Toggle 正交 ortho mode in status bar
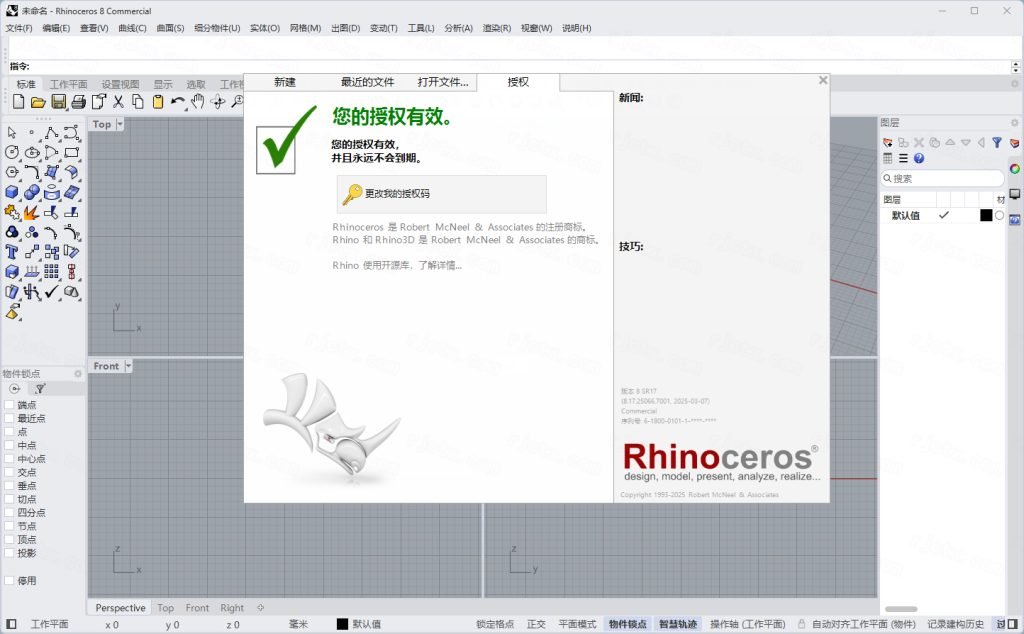Viewport: 1024px width, 634px height. [536, 624]
